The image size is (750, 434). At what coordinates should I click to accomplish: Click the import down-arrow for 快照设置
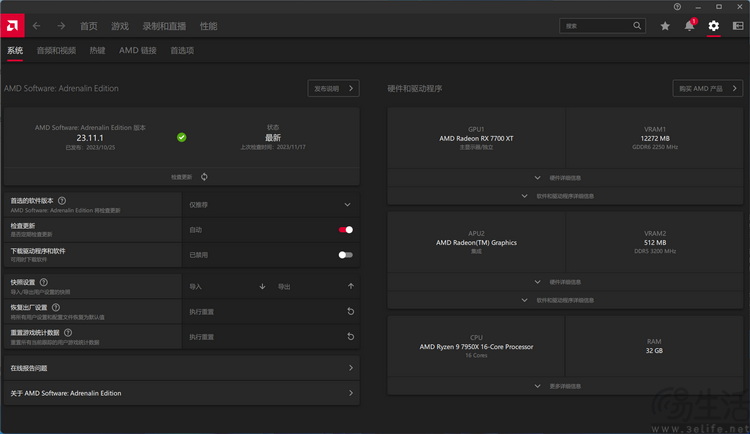(262, 287)
